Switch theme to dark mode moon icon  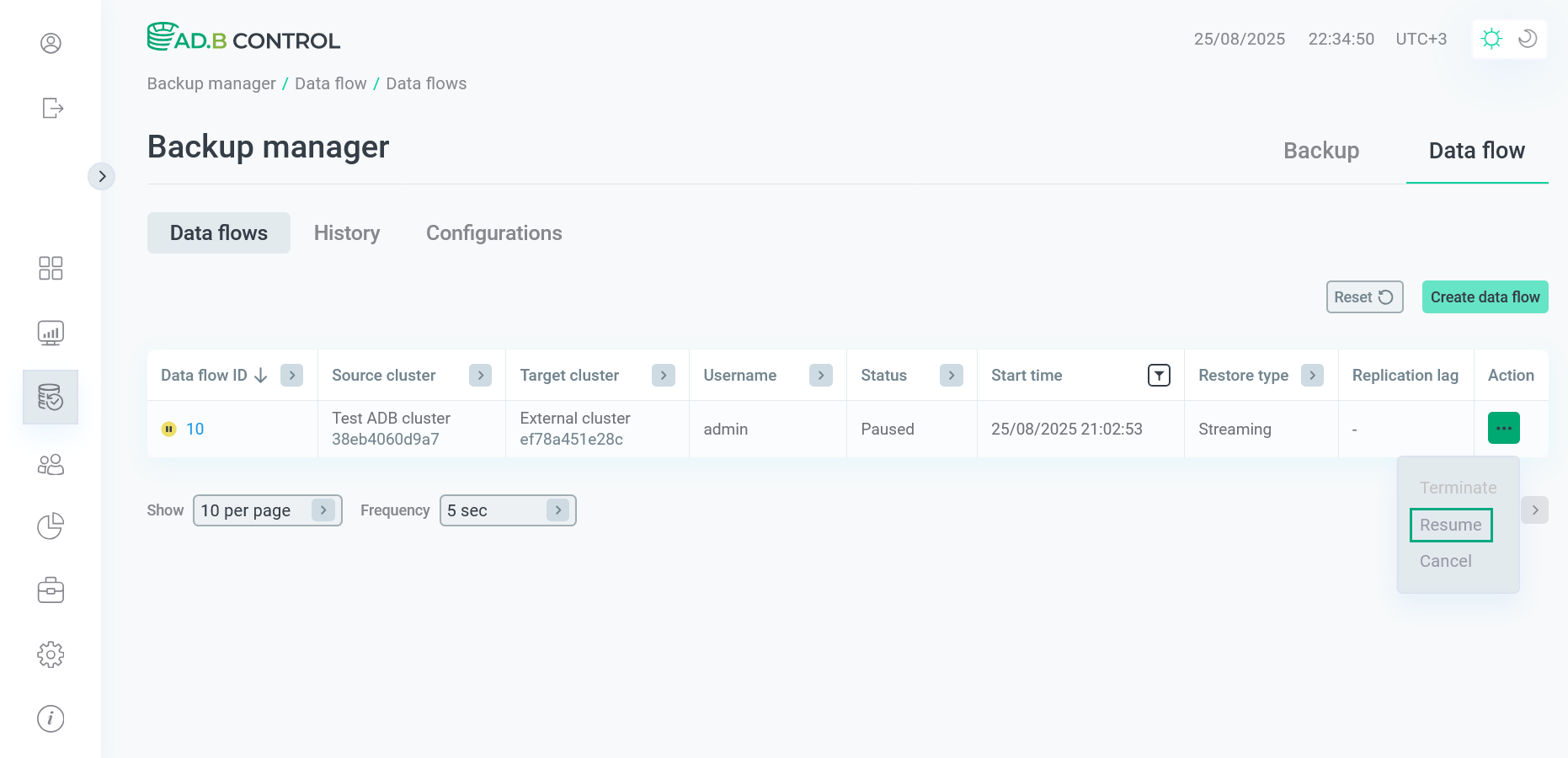(1528, 39)
